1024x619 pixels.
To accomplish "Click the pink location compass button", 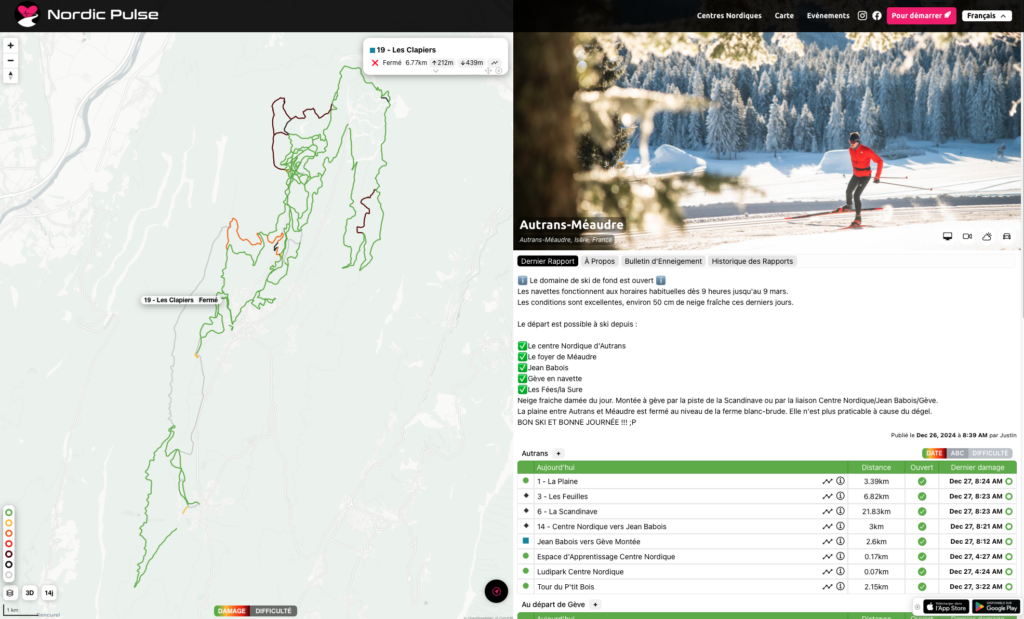I will pos(496,591).
